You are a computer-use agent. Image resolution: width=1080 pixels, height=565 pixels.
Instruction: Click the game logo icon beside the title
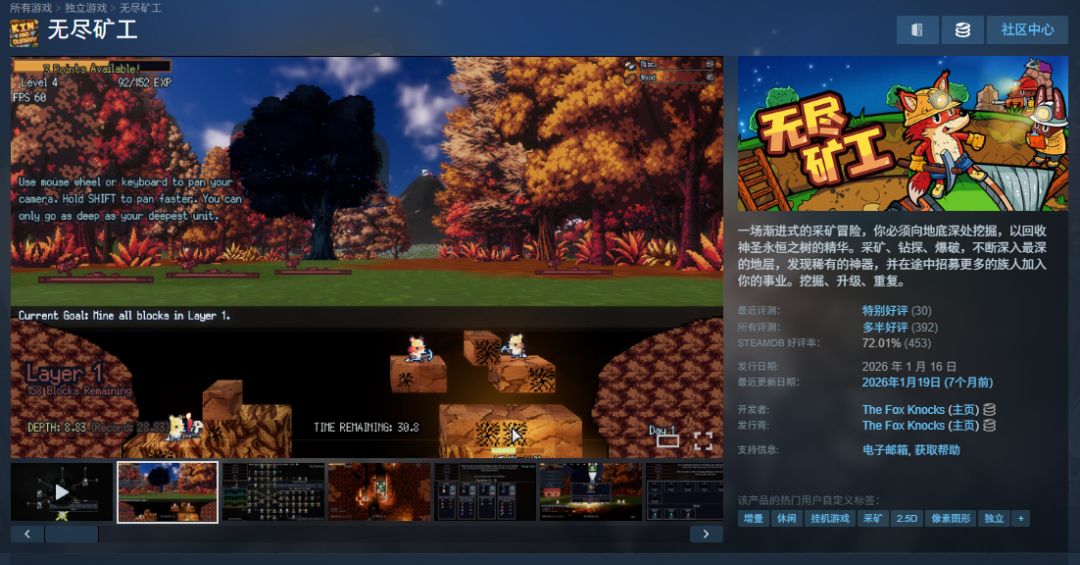pyautogui.click(x=24, y=32)
